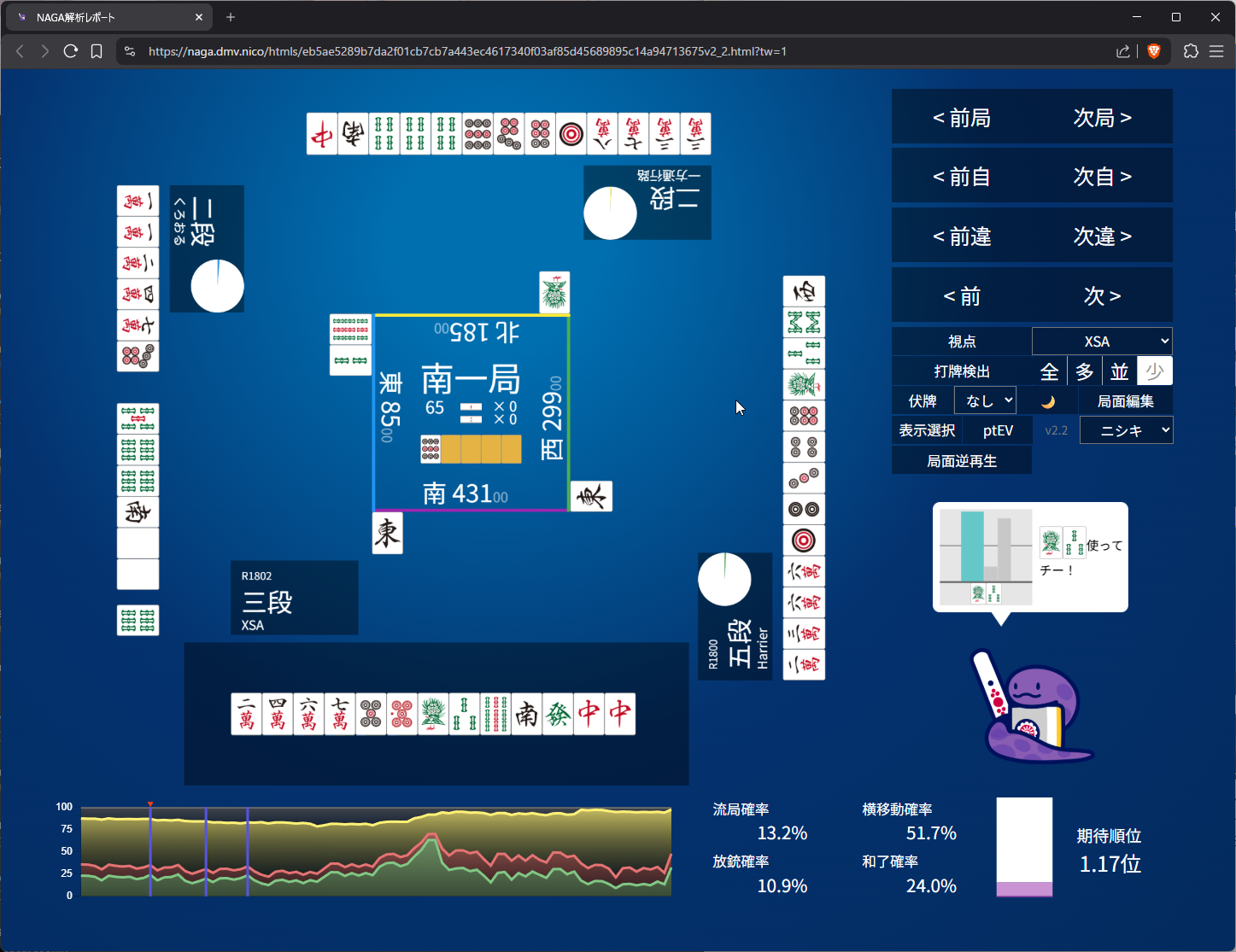The image size is (1236, 952).
Task: Click the red marker on the timeline graph
Action: pos(150,804)
